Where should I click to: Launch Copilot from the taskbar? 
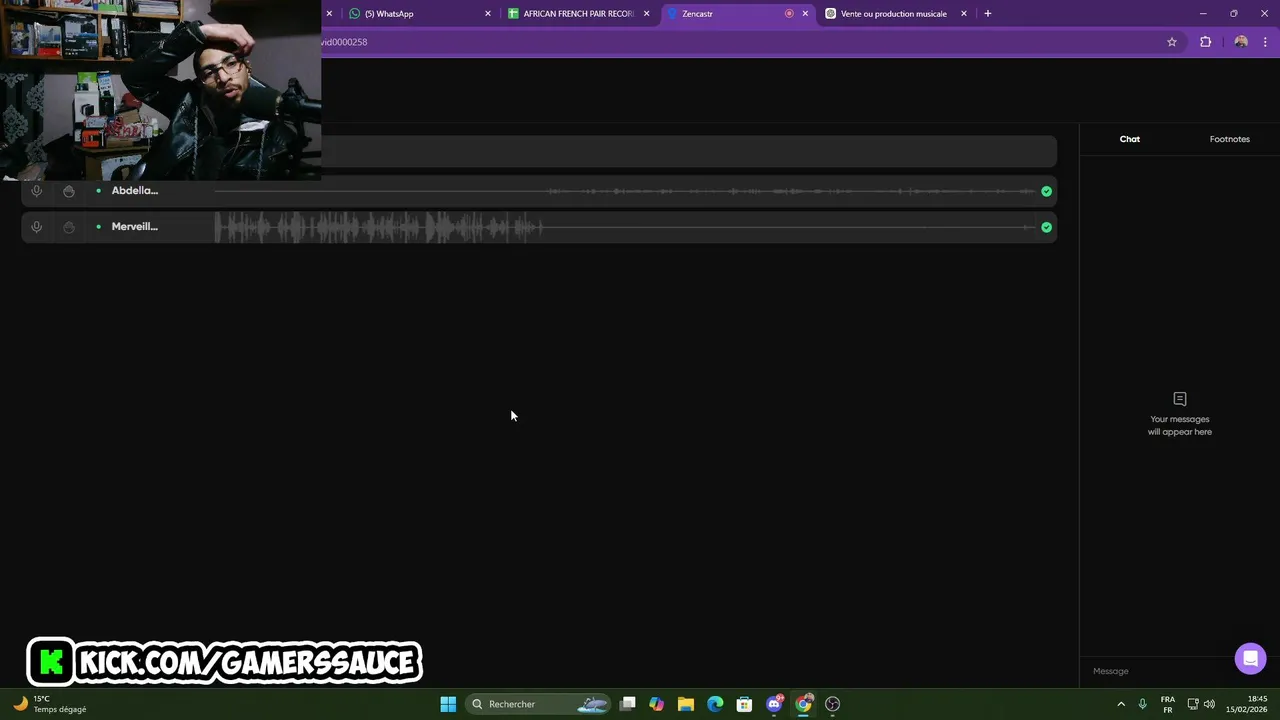(x=657, y=704)
